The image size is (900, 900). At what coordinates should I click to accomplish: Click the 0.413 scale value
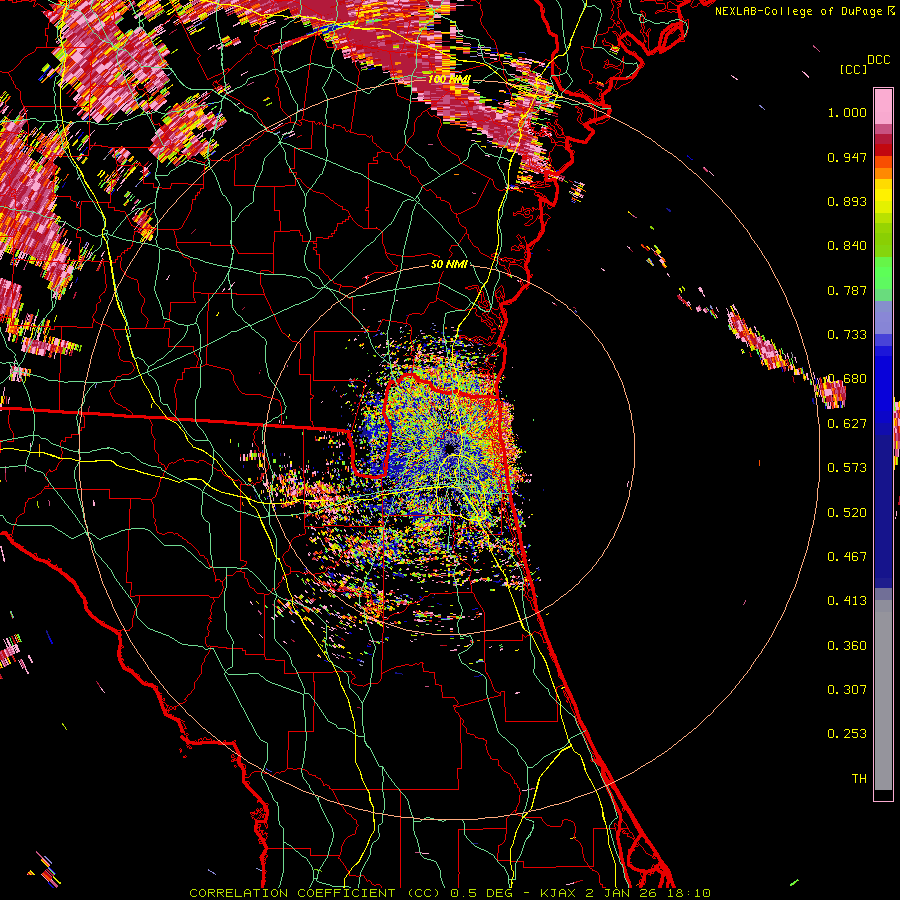[x=847, y=601]
